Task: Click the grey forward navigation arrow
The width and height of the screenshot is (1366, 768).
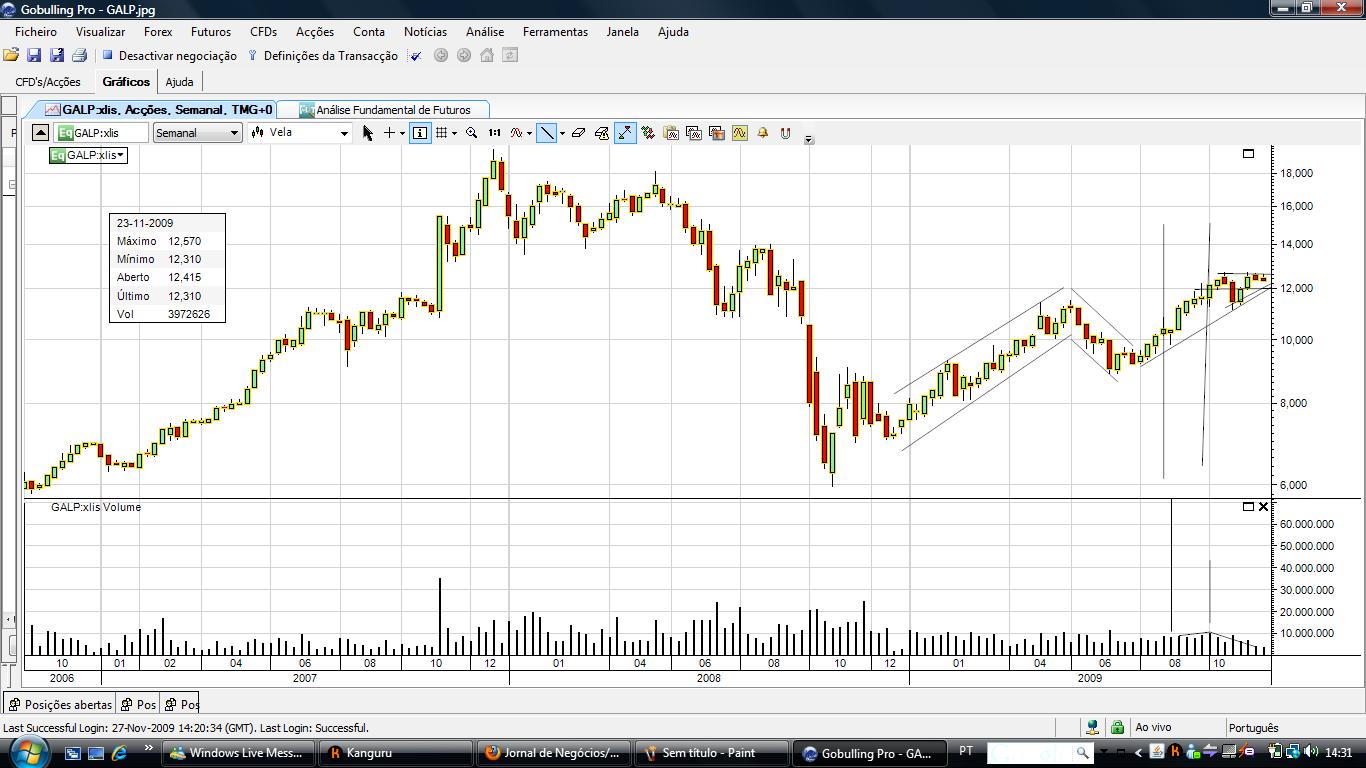Action: (463, 56)
